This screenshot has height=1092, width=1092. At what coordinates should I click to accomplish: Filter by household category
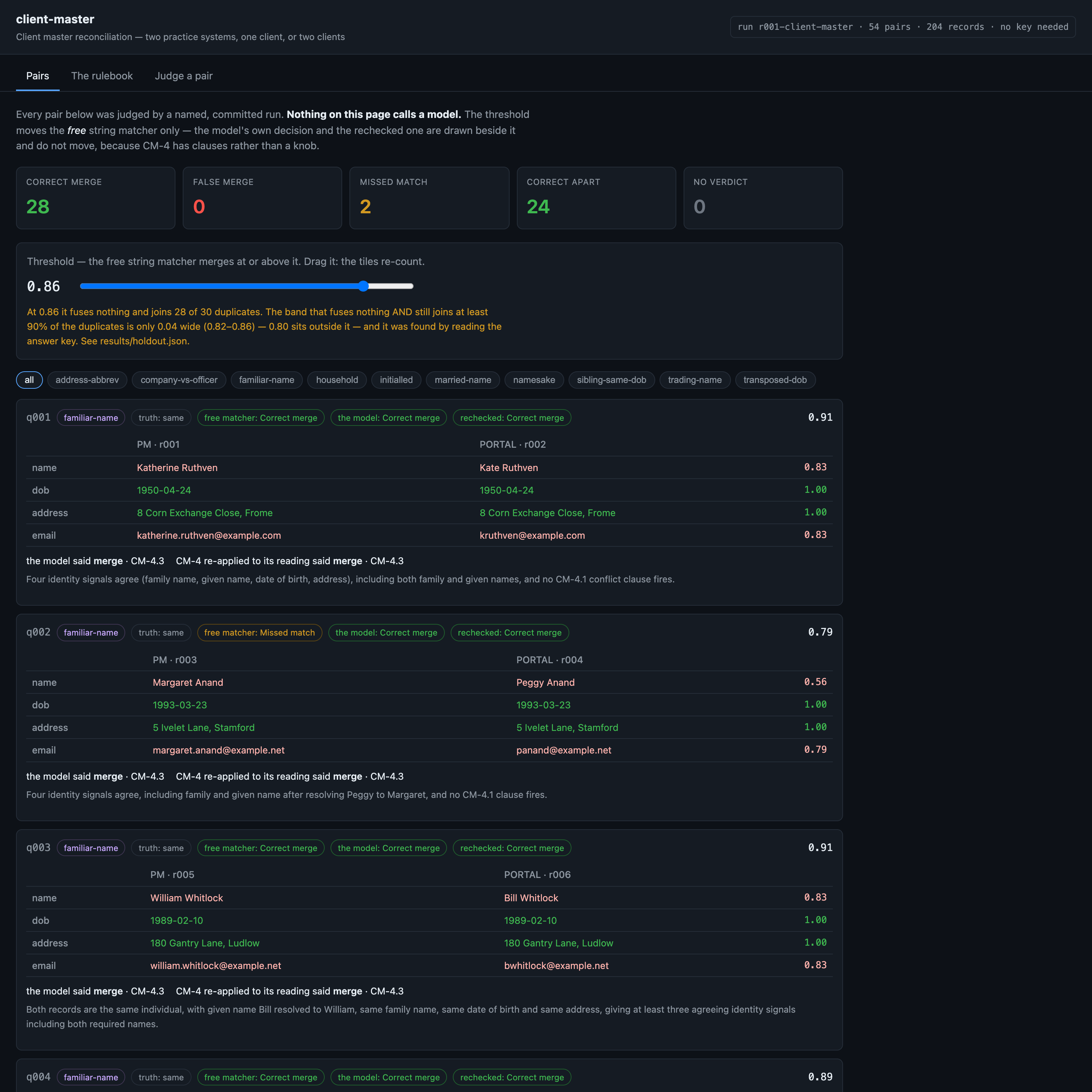click(x=337, y=380)
